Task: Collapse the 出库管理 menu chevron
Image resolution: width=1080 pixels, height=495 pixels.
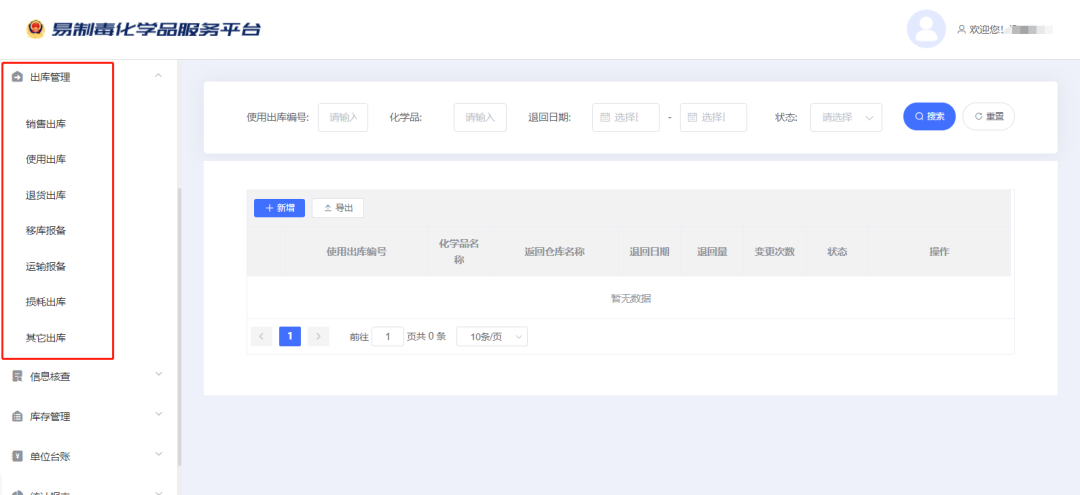Action: [158, 76]
